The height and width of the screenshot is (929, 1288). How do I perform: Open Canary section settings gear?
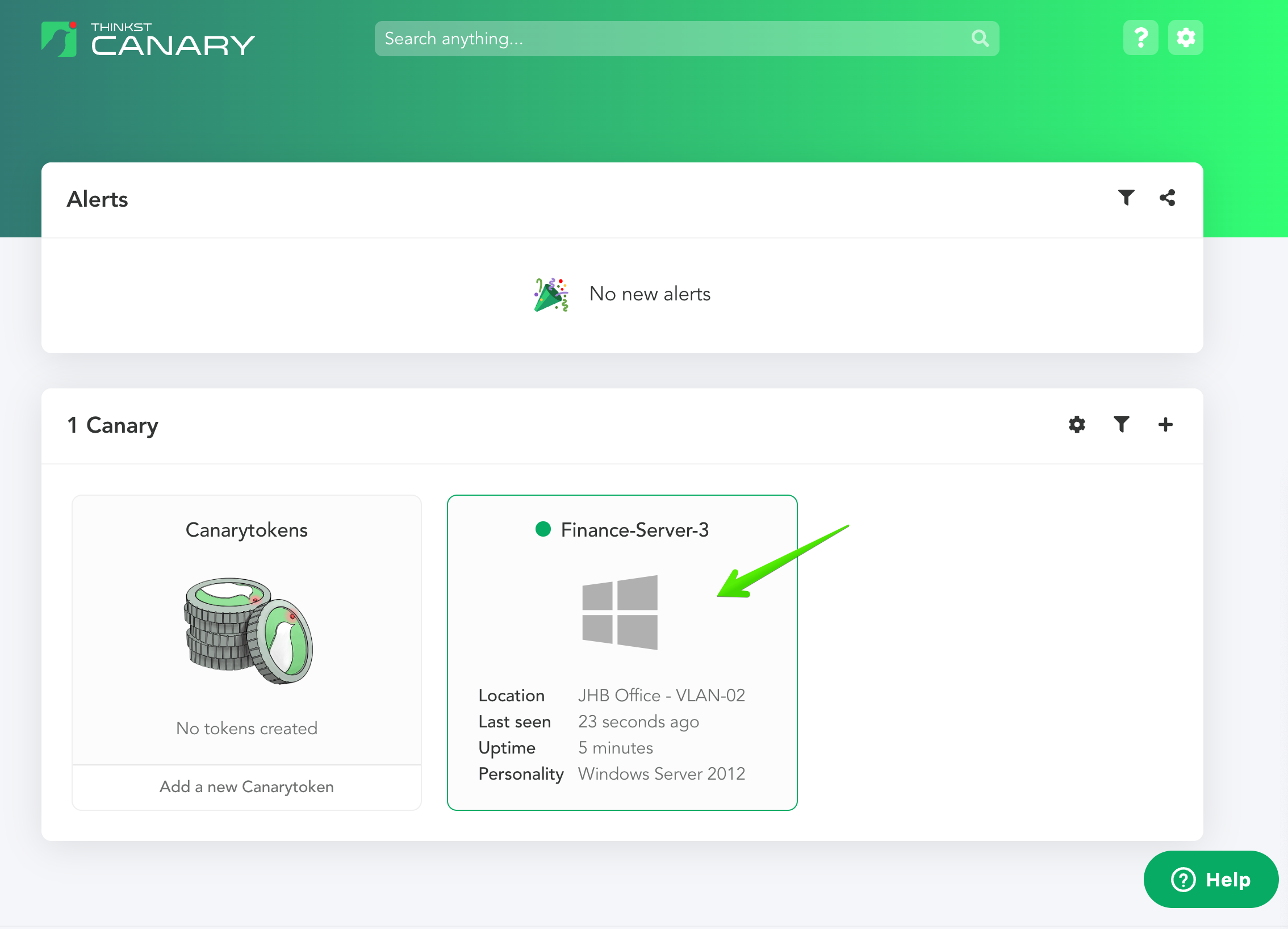(x=1077, y=424)
